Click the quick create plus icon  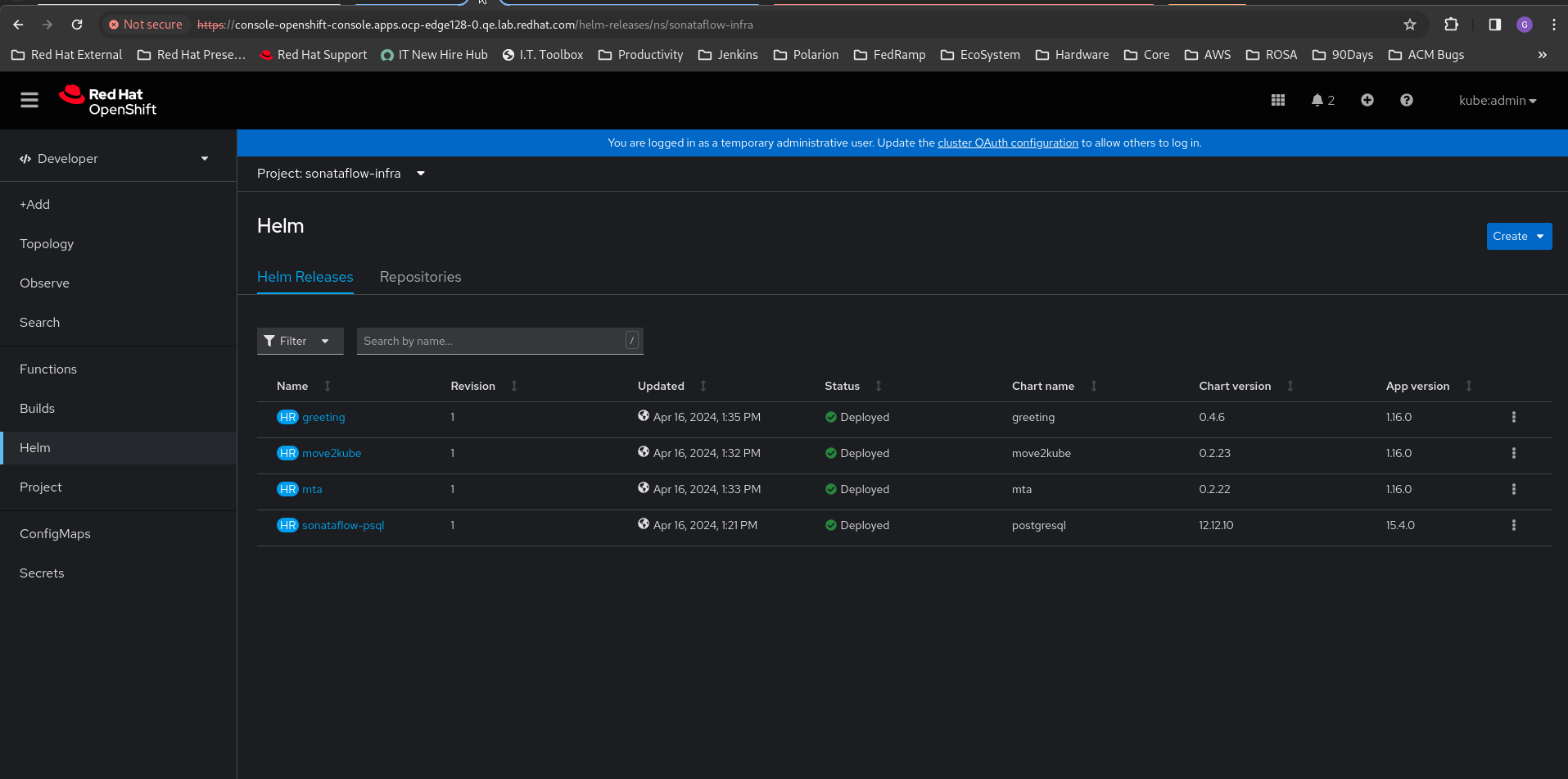(x=1367, y=100)
